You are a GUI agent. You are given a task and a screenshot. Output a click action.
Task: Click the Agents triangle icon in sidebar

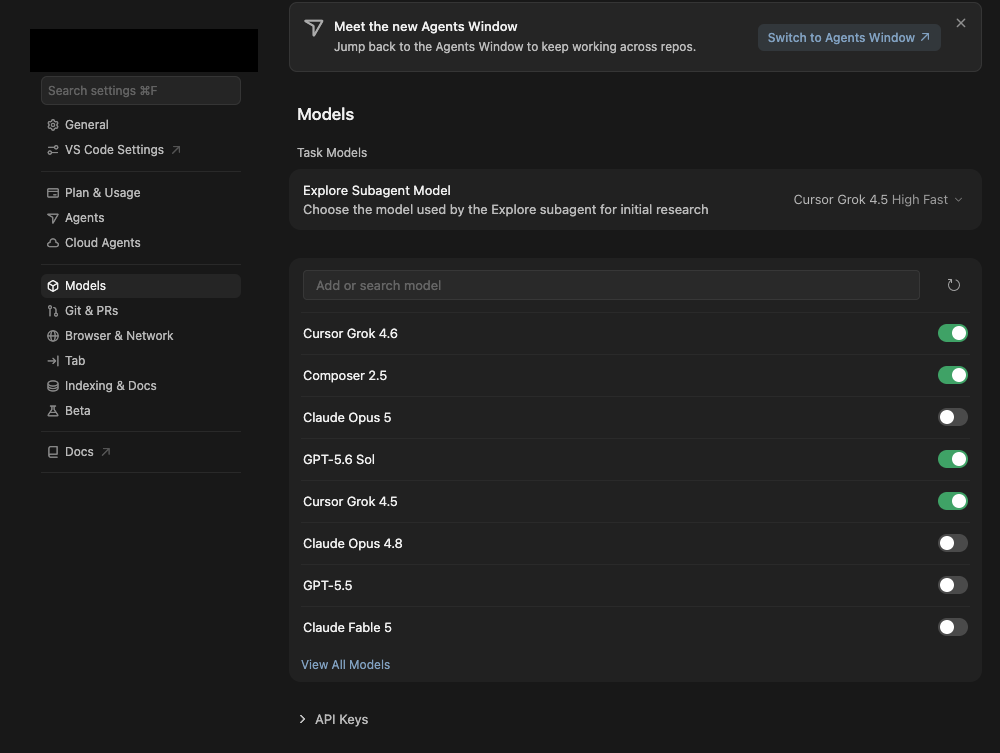pos(53,218)
